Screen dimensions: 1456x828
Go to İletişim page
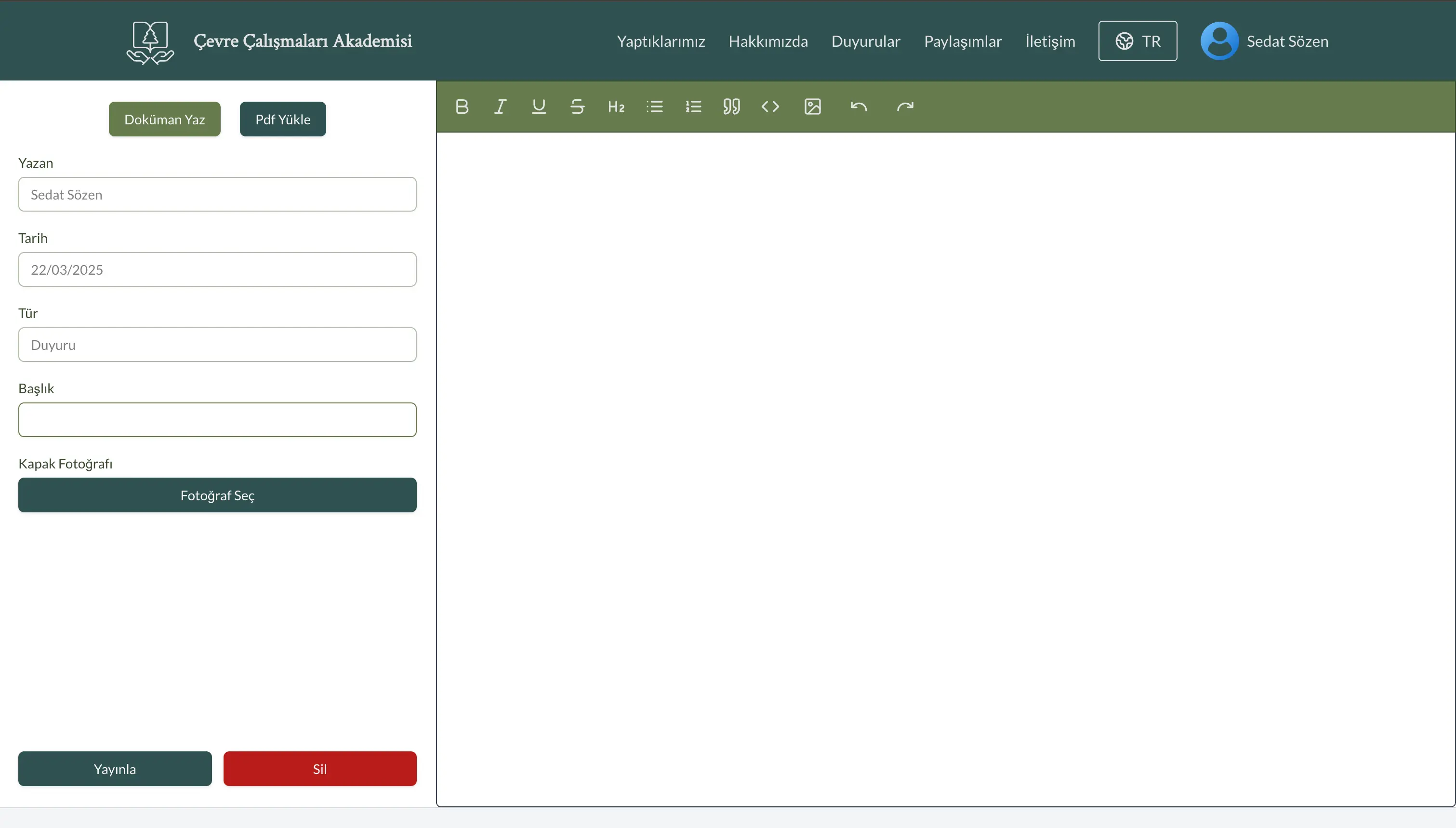click(1050, 41)
